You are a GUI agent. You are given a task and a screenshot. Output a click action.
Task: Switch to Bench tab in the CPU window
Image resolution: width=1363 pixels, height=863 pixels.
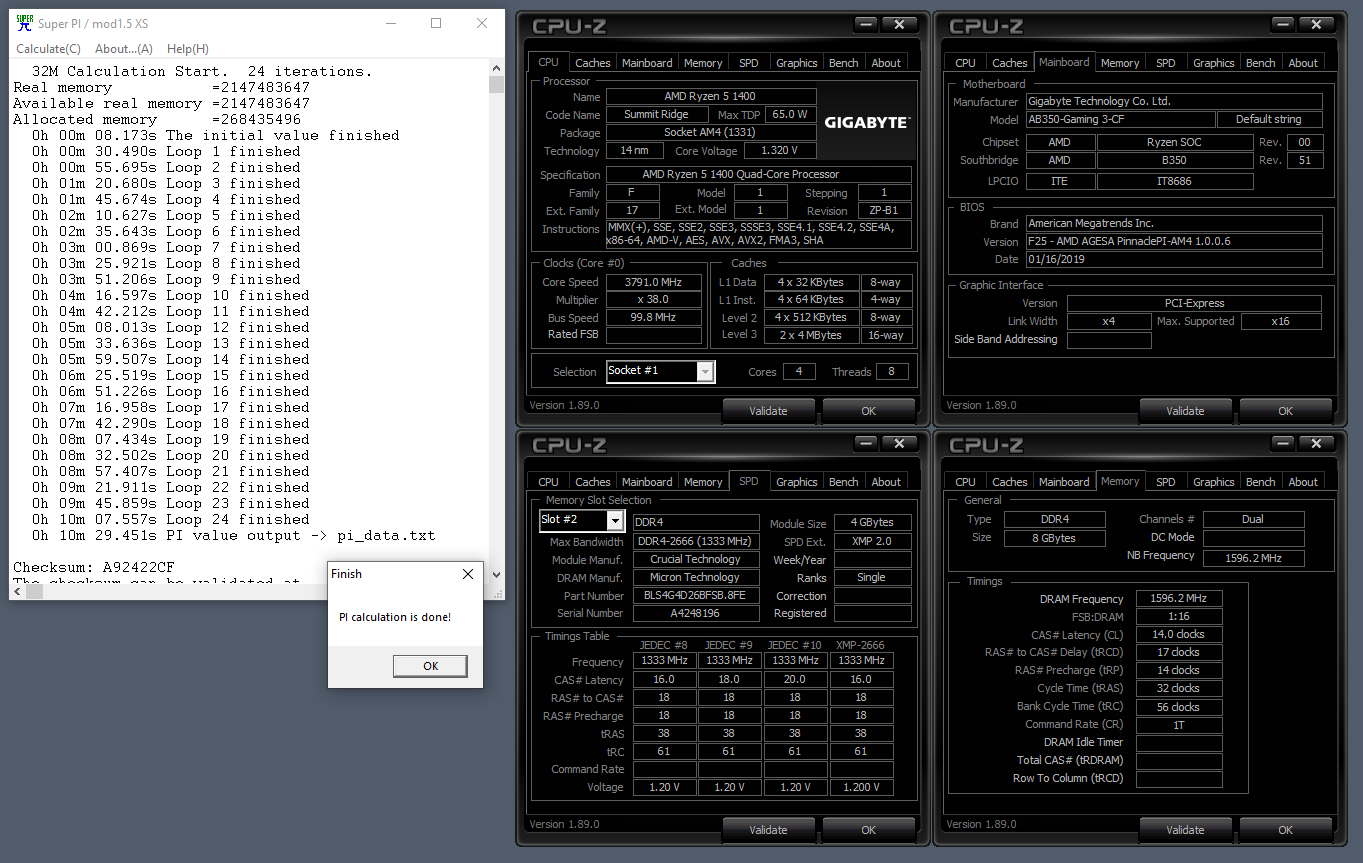click(844, 62)
